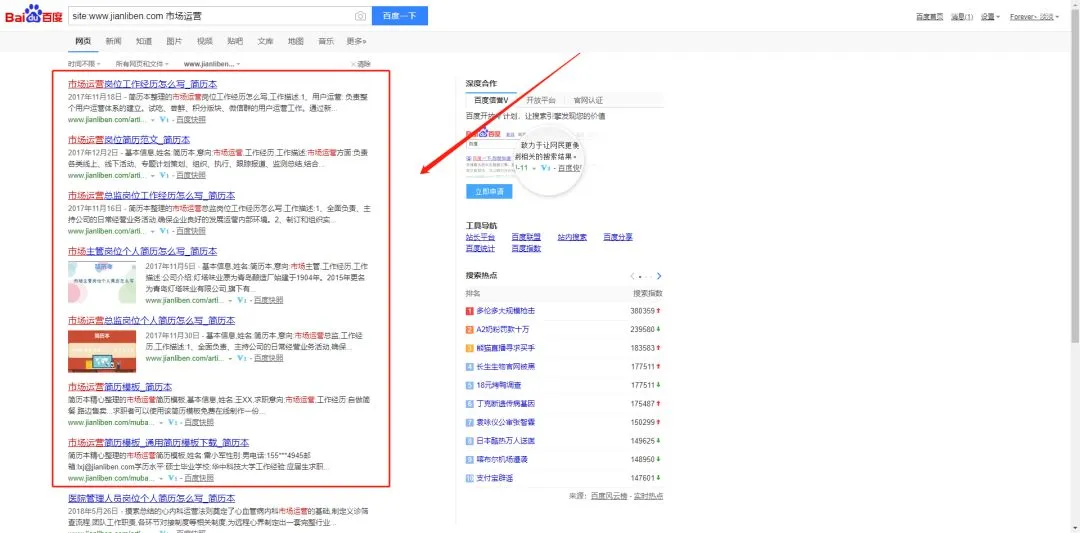Open the 设置 dropdown in the header
This screenshot has width=1080, height=533.
pyautogui.click(x=990, y=17)
